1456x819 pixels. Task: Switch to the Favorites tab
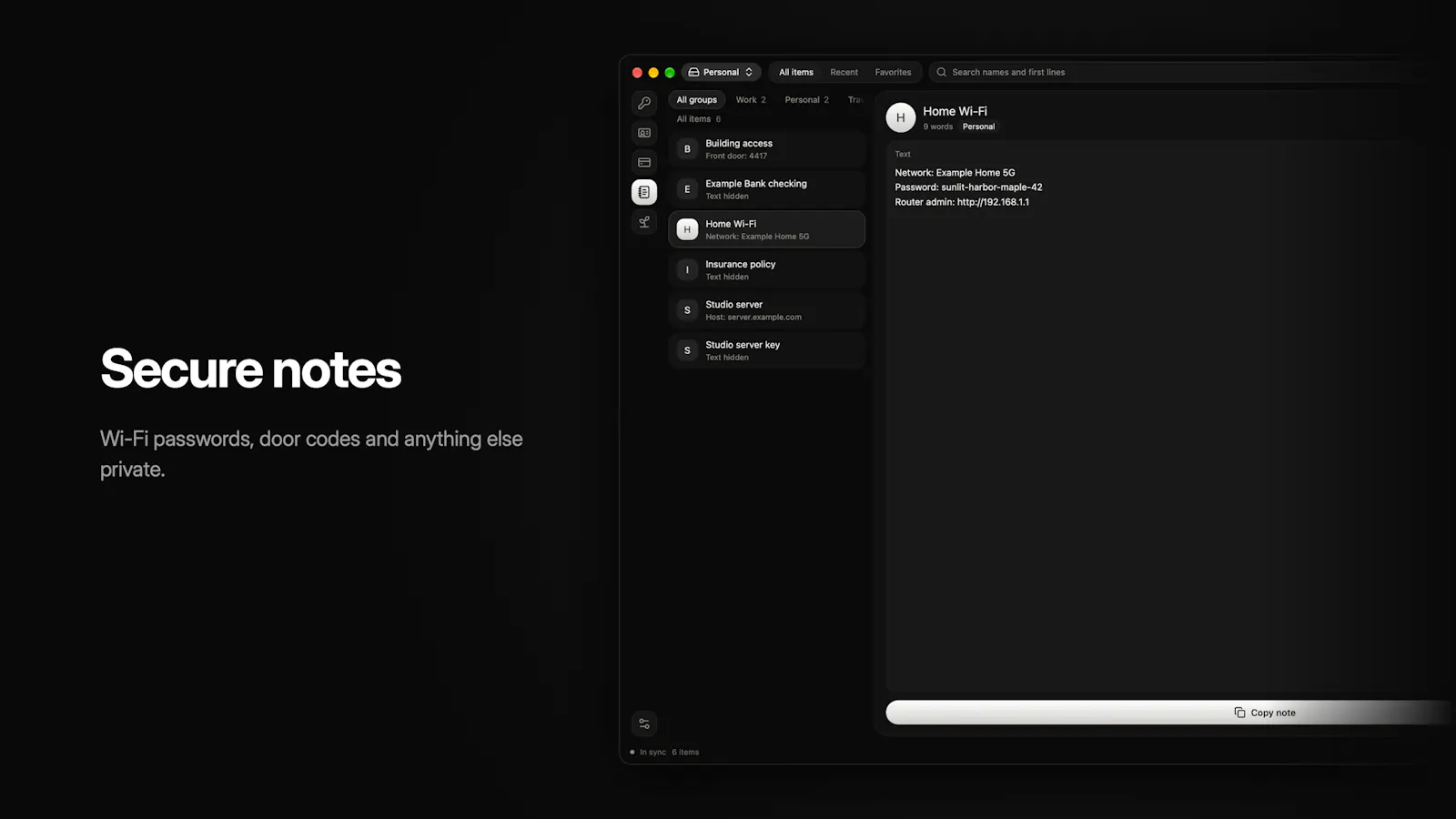(893, 72)
